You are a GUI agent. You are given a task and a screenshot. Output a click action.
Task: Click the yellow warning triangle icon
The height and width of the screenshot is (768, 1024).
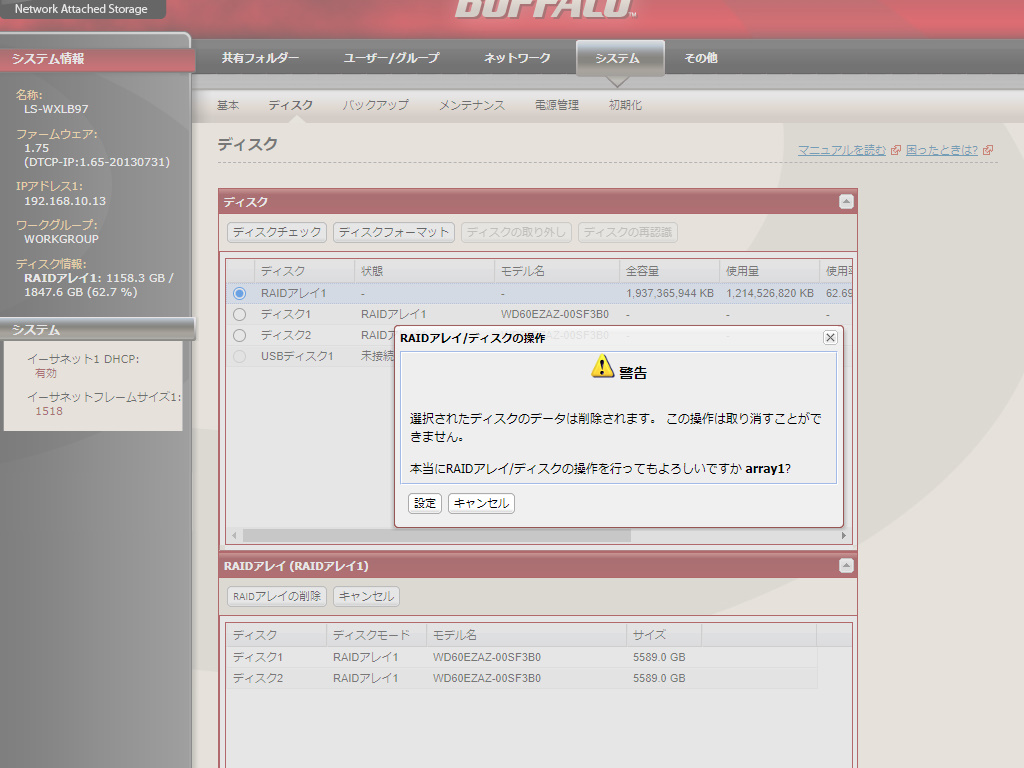[602, 367]
